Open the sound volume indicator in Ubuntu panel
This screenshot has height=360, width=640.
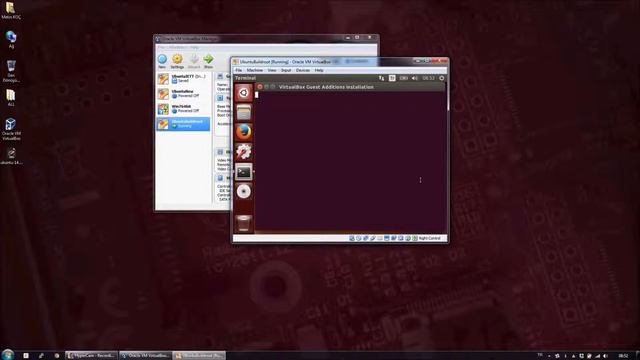click(415, 78)
